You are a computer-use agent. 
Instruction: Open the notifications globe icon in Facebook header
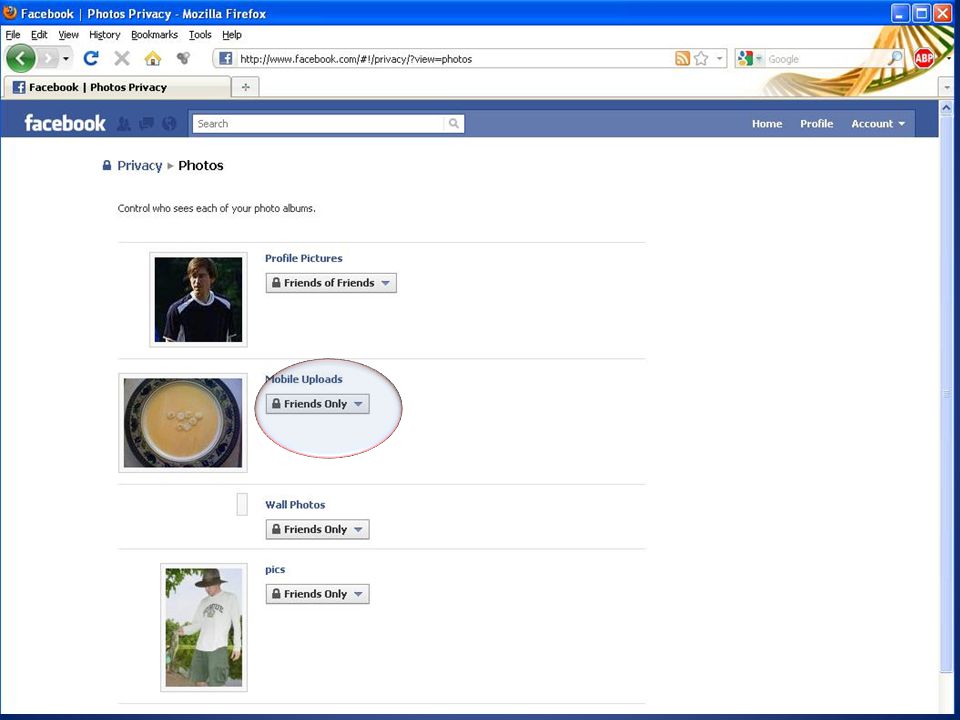169,124
